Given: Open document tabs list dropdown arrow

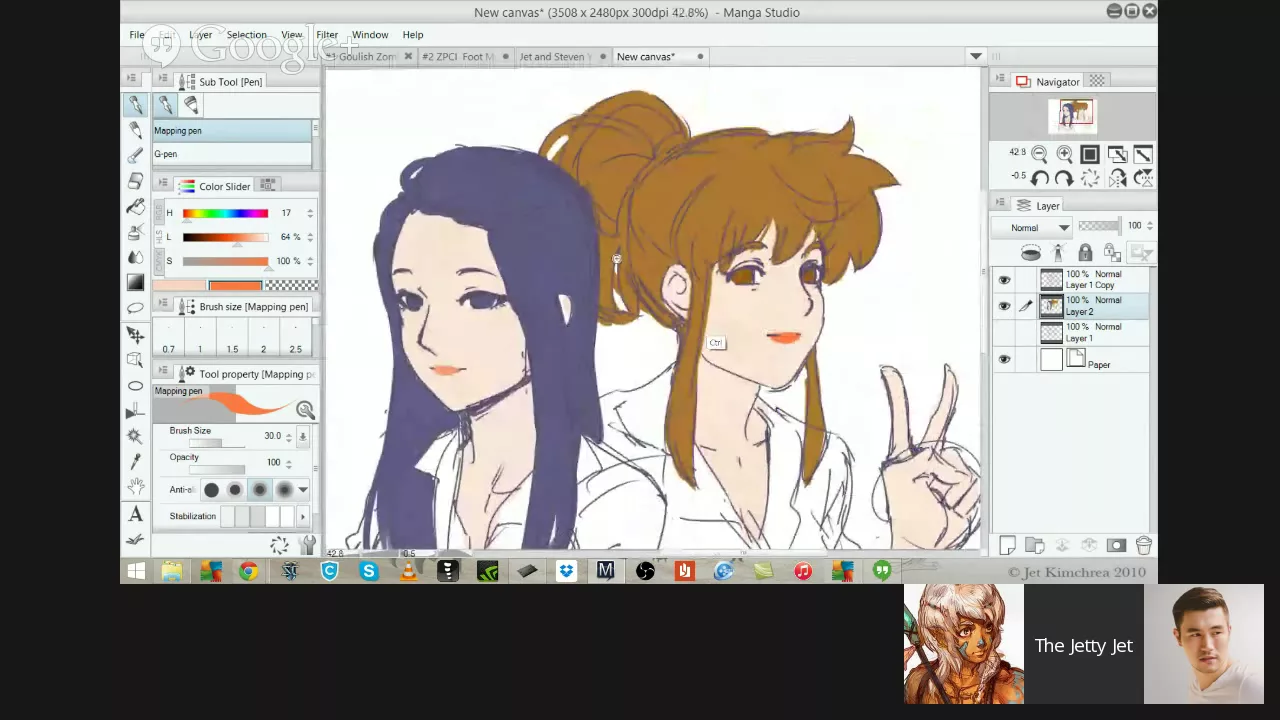Looking at the screenshot, I should click(x=976, y=56).
